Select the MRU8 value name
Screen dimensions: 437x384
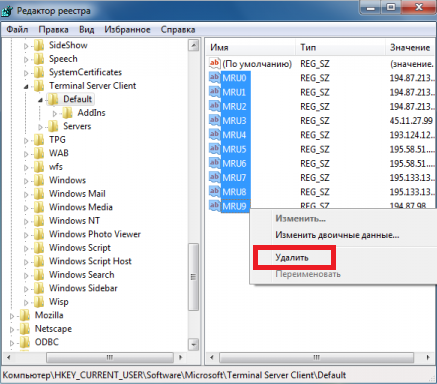pyautogui.click(x=234, y=192)
